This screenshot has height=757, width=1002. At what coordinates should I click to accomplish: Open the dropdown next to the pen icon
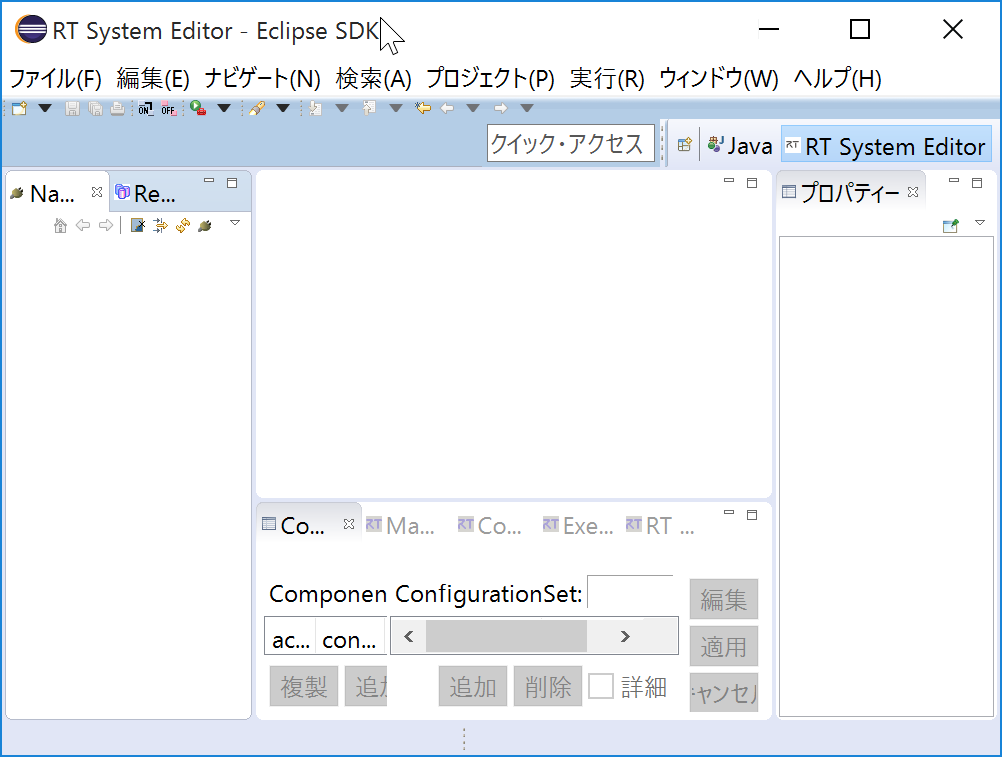(283, 109)
